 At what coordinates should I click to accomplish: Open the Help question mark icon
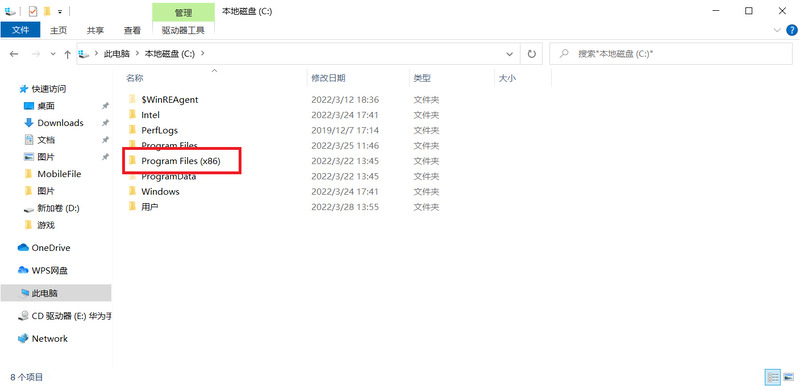tap(792, 30)
